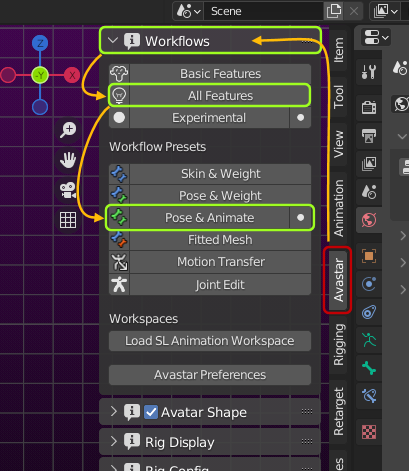This screenshot has height=471, width=409.
Task: Click the pan view hand icon
Action: [68, 160]
